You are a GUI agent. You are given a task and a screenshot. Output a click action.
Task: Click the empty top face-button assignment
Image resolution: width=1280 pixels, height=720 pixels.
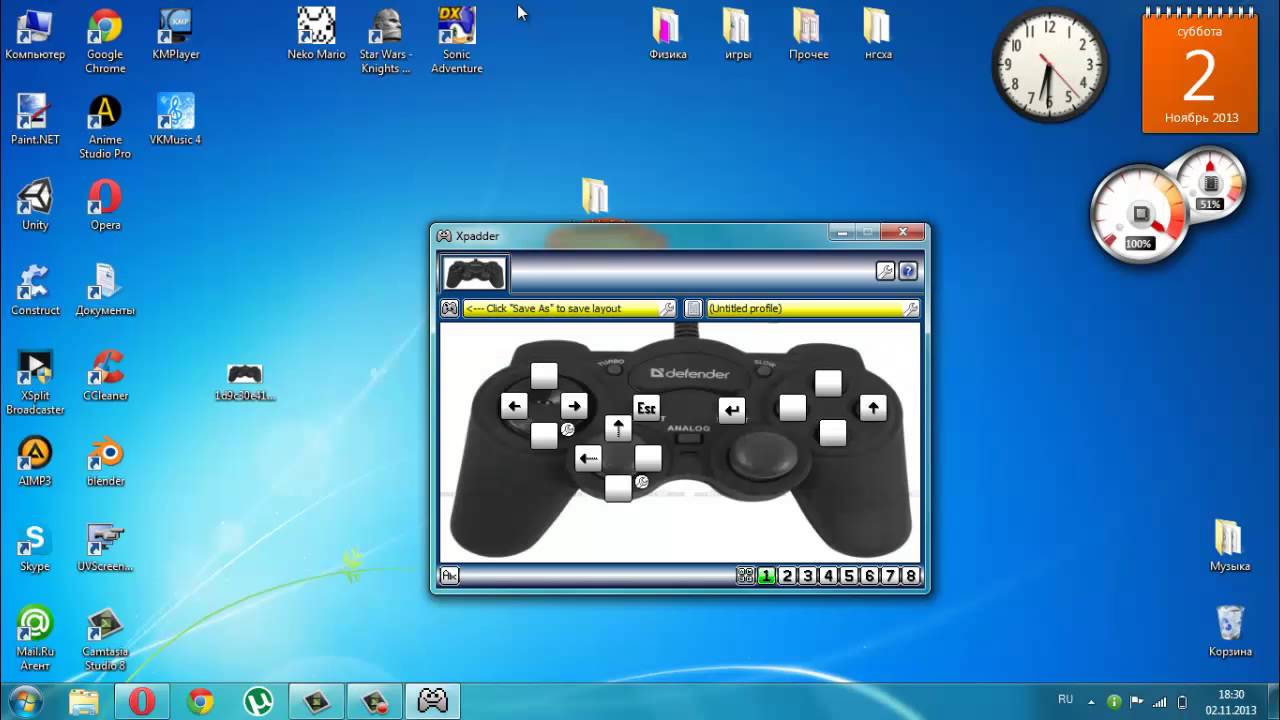(x=828, y=383)
